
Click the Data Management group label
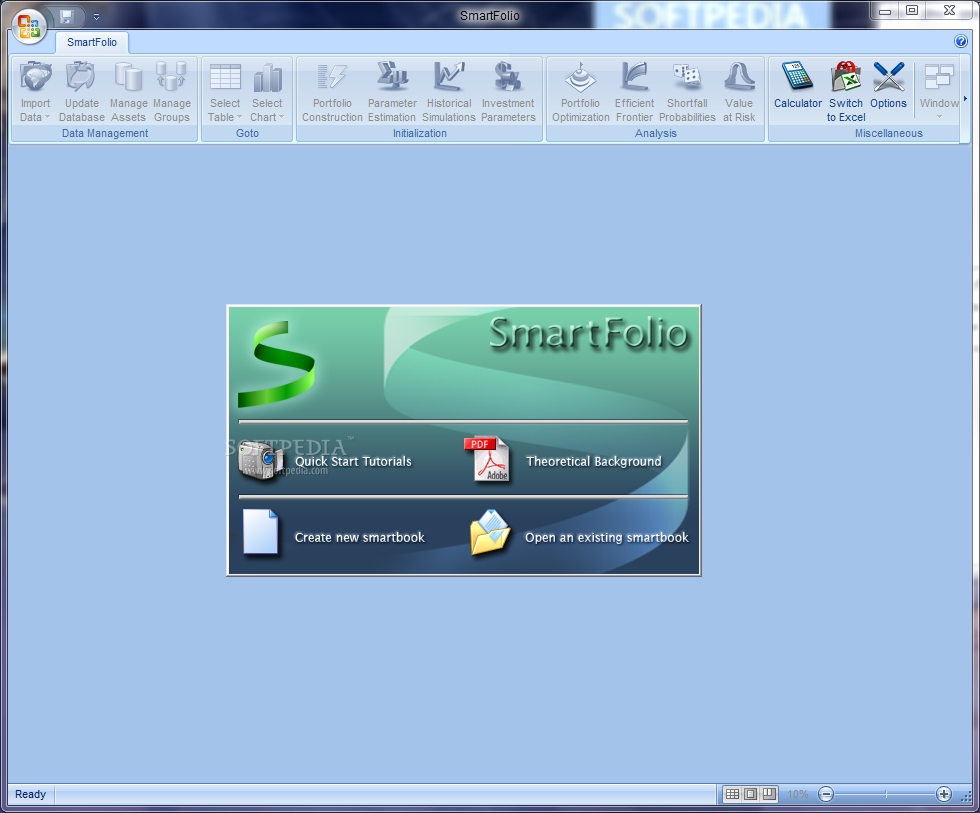(105, 133)
